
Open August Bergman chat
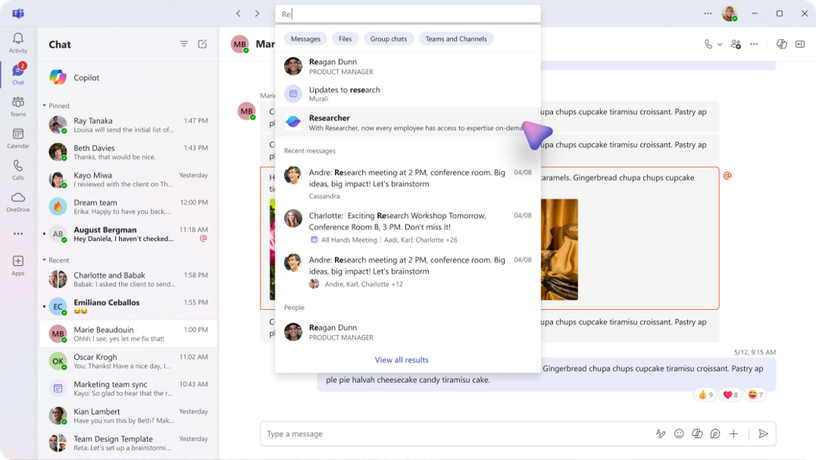(128, 234)
